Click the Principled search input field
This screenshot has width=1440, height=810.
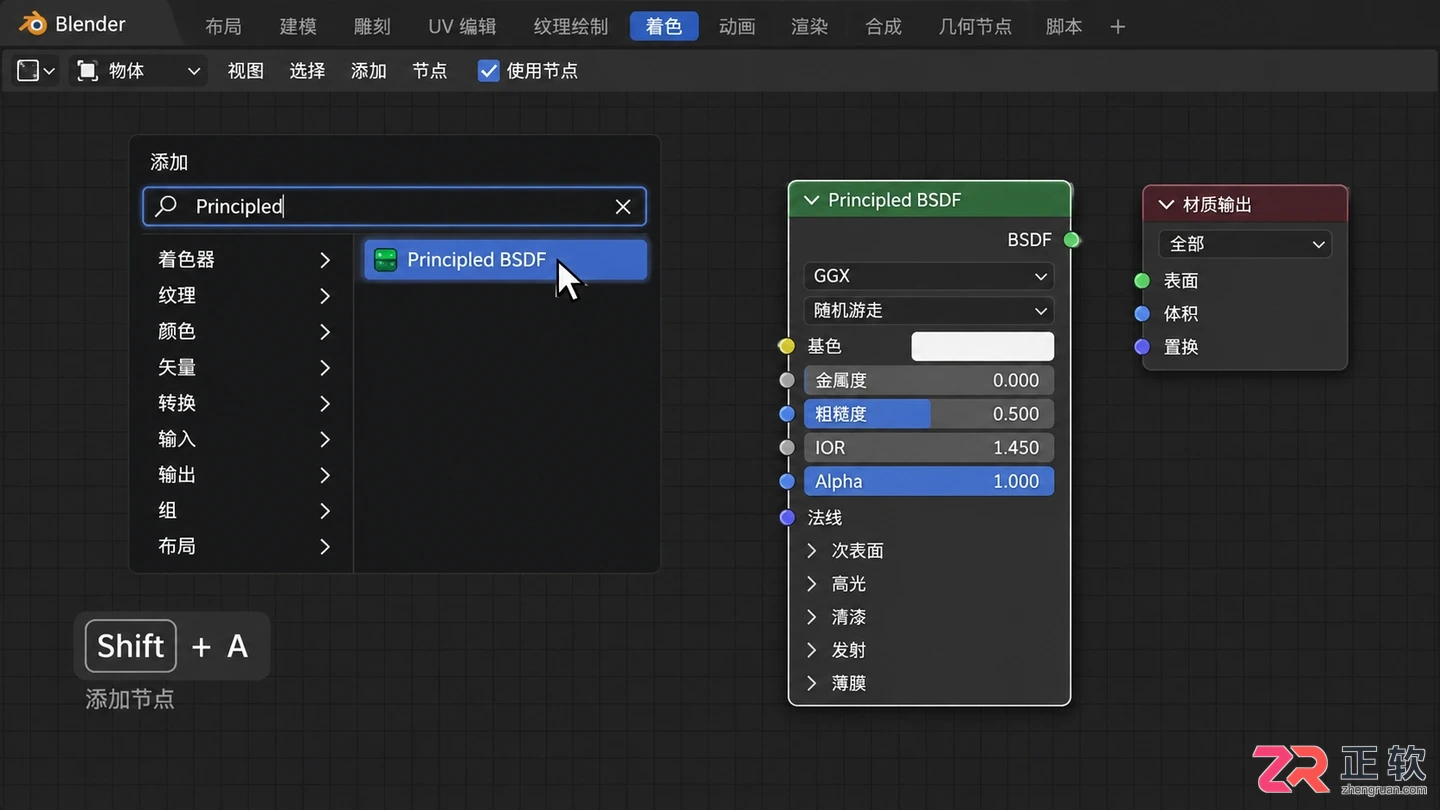pos(394,206)
